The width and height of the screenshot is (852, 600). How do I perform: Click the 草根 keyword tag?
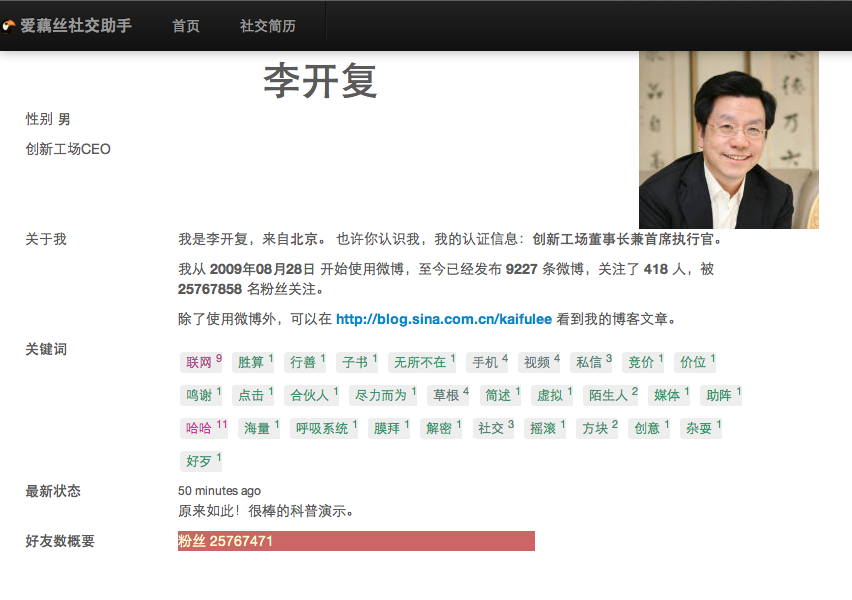coord(448,395)
